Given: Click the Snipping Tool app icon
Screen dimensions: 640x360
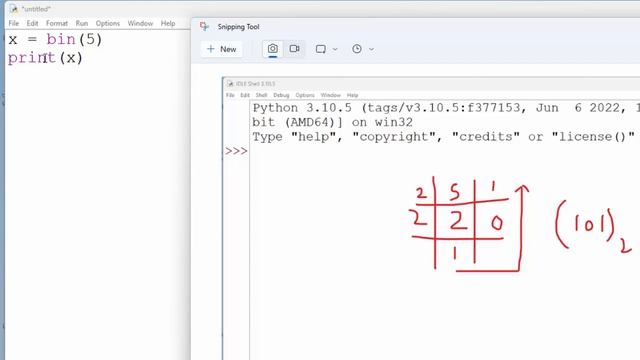Looking at the screenshot, I should (204, 27).
